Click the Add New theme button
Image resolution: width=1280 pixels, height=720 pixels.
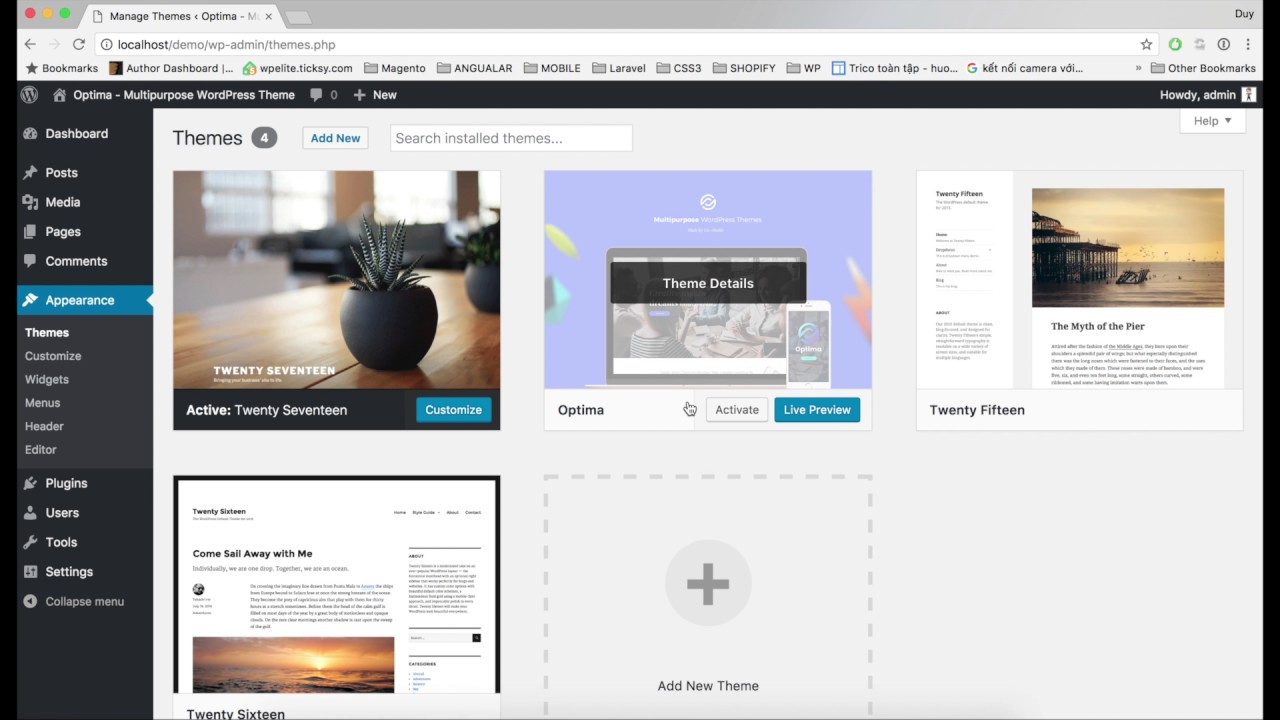(x=335, y=138)
